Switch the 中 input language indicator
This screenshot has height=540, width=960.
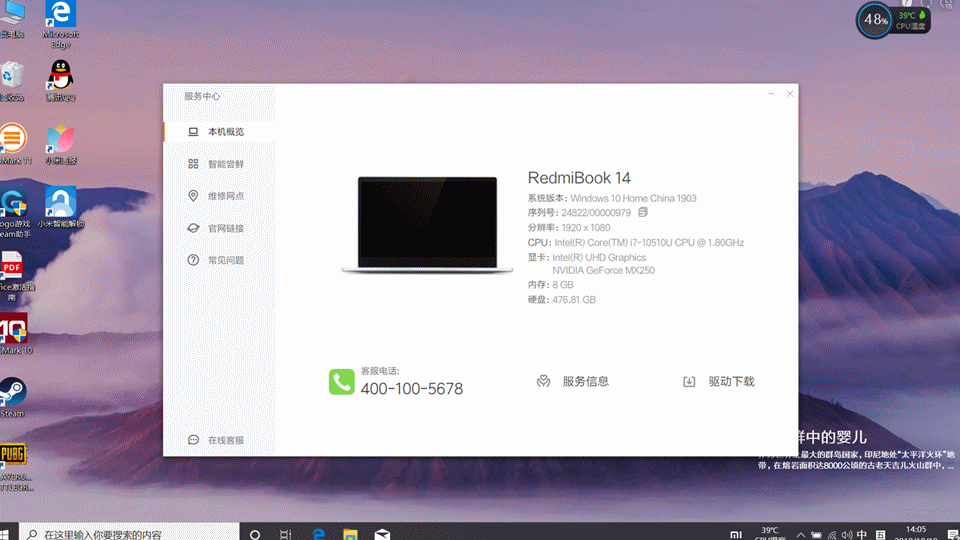point(862,535)
